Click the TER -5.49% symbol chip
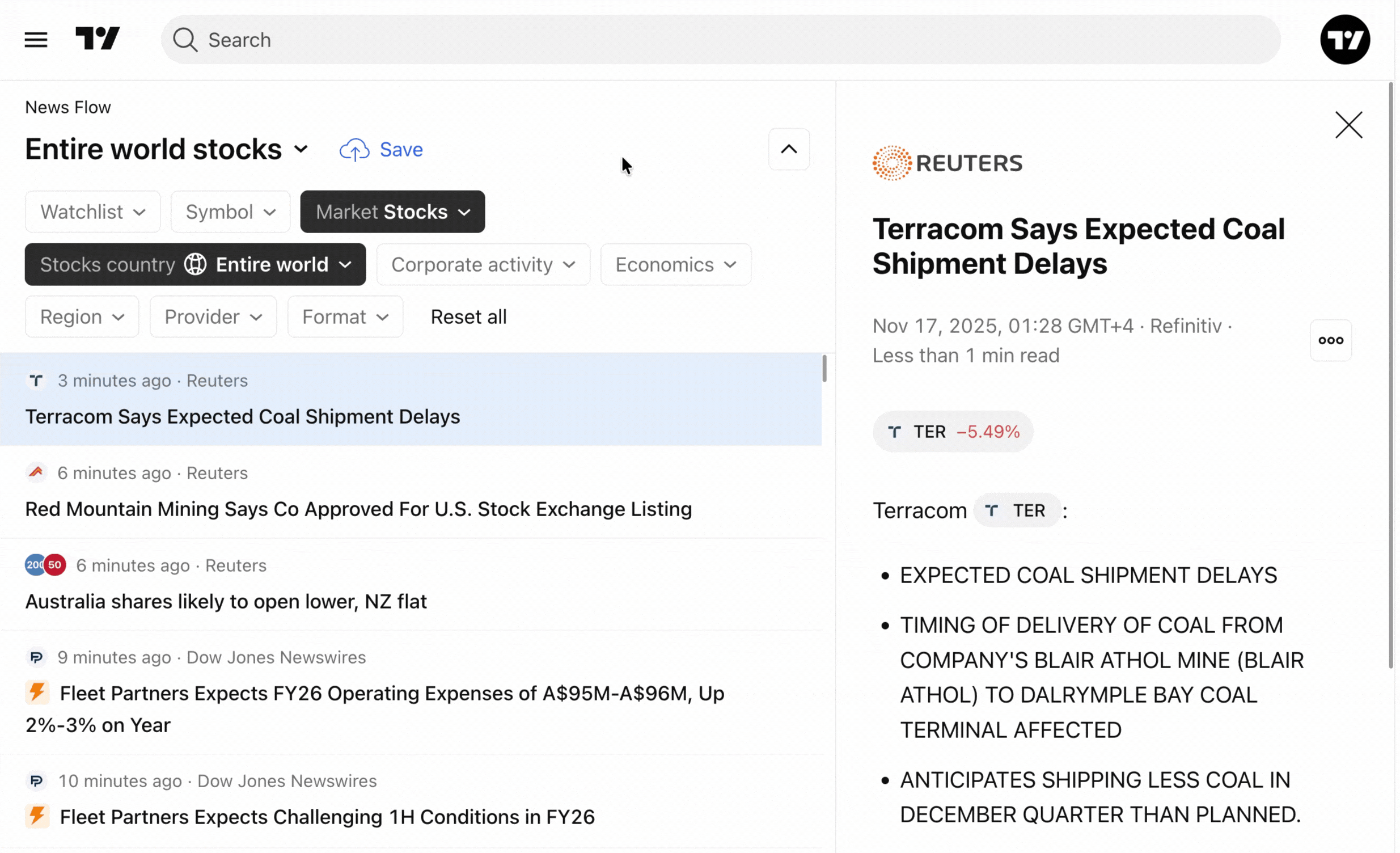Image resolution: width=1400 pixels, height=853 pixels. [953, 432]
